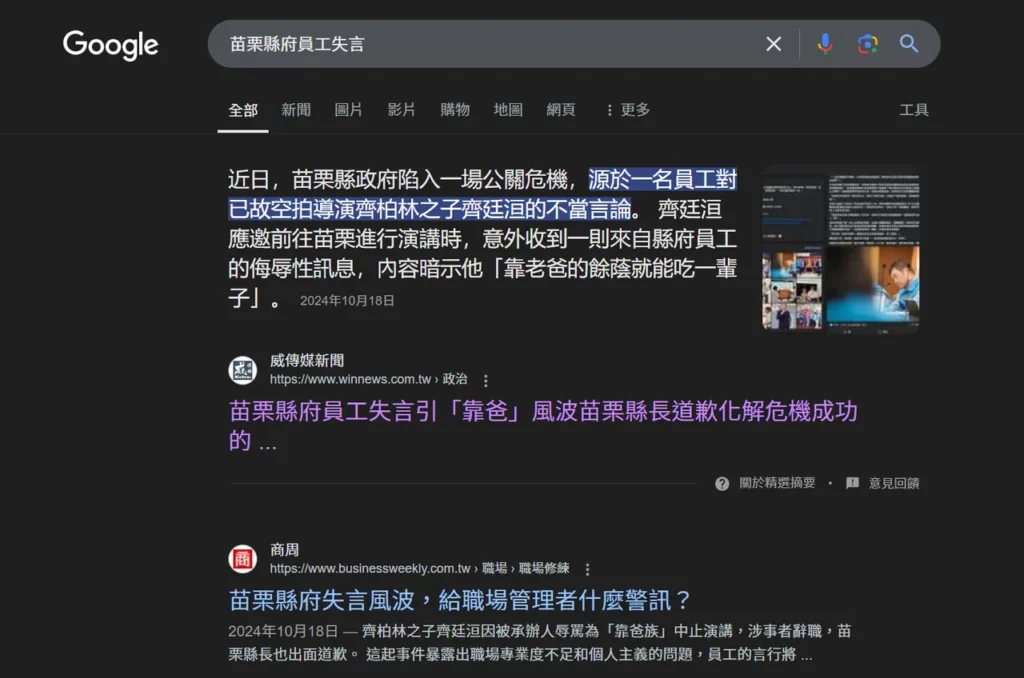Screen dimensions: 1024x678
Task: Switch to the 影片 tab
Action: click(401, 110)
